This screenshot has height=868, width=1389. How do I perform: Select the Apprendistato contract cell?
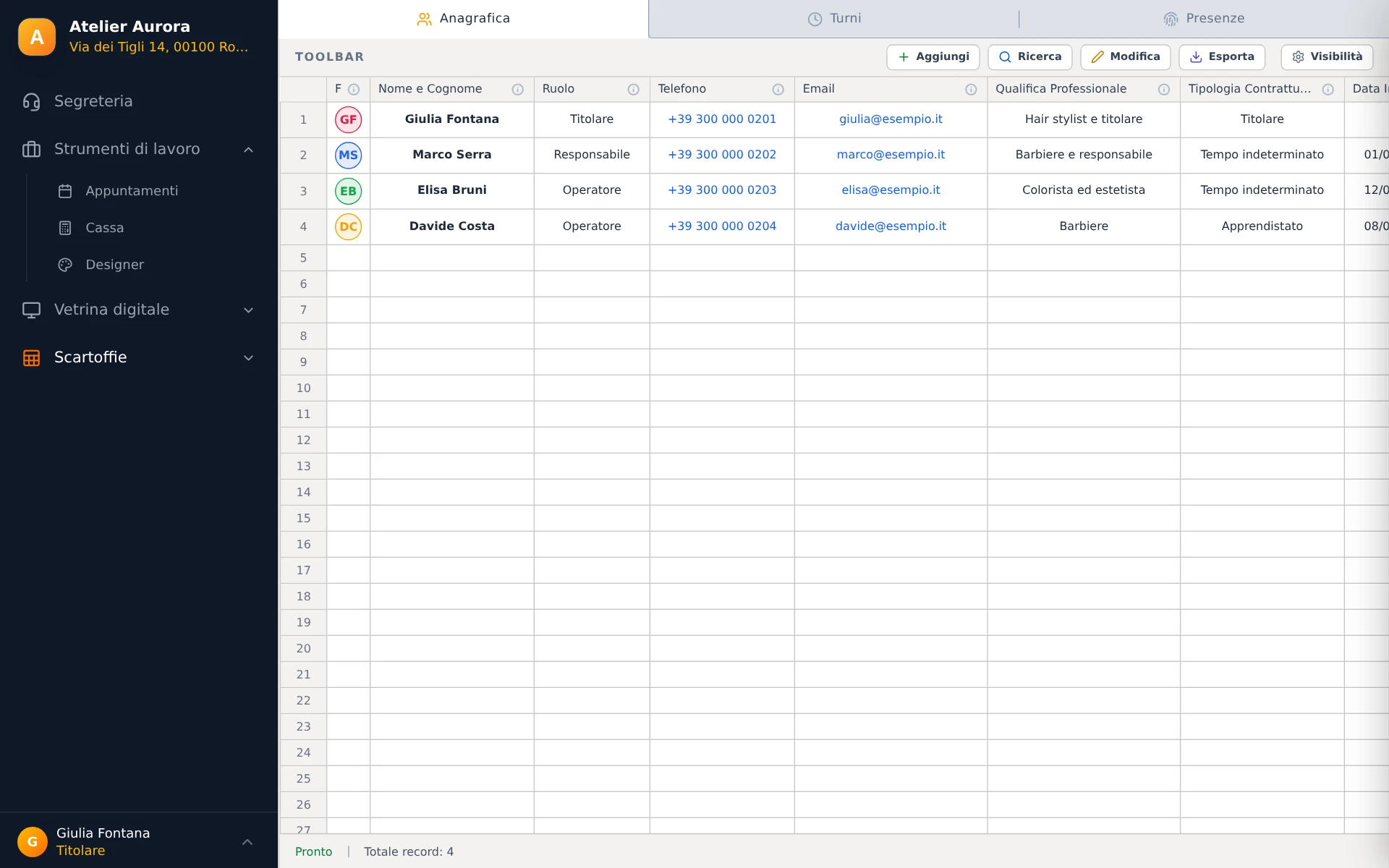point(1262,226)
